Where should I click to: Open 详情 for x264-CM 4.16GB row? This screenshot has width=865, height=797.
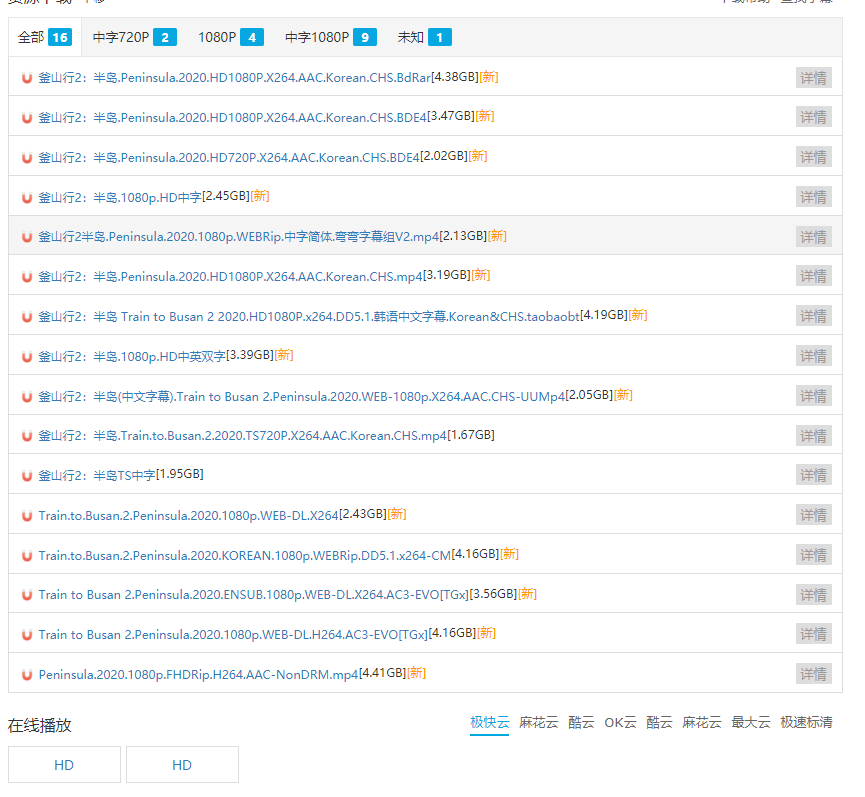point(813,555)
